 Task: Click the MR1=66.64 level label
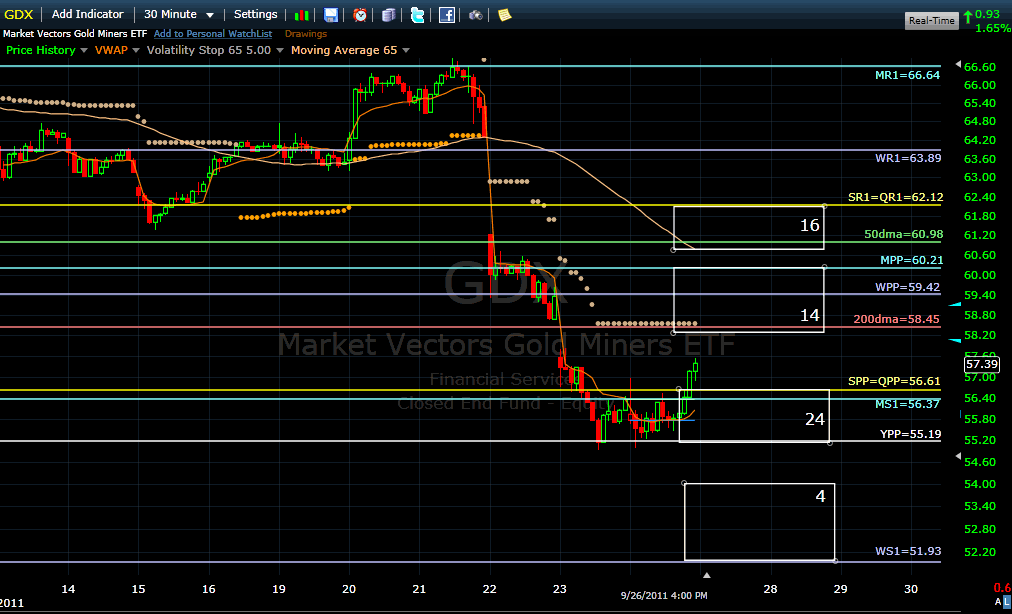pos(907,75)
